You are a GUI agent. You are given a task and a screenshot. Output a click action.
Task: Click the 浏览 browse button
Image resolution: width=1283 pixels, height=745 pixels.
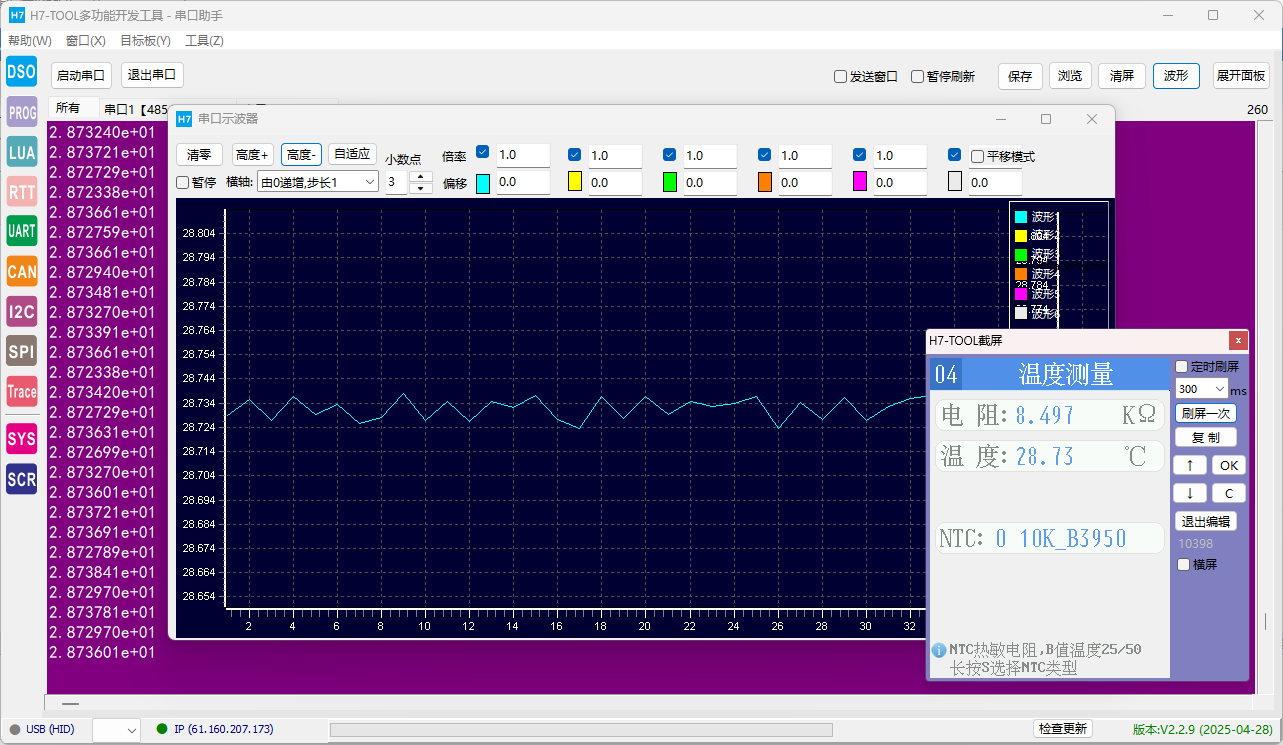tap(1070, 76)
